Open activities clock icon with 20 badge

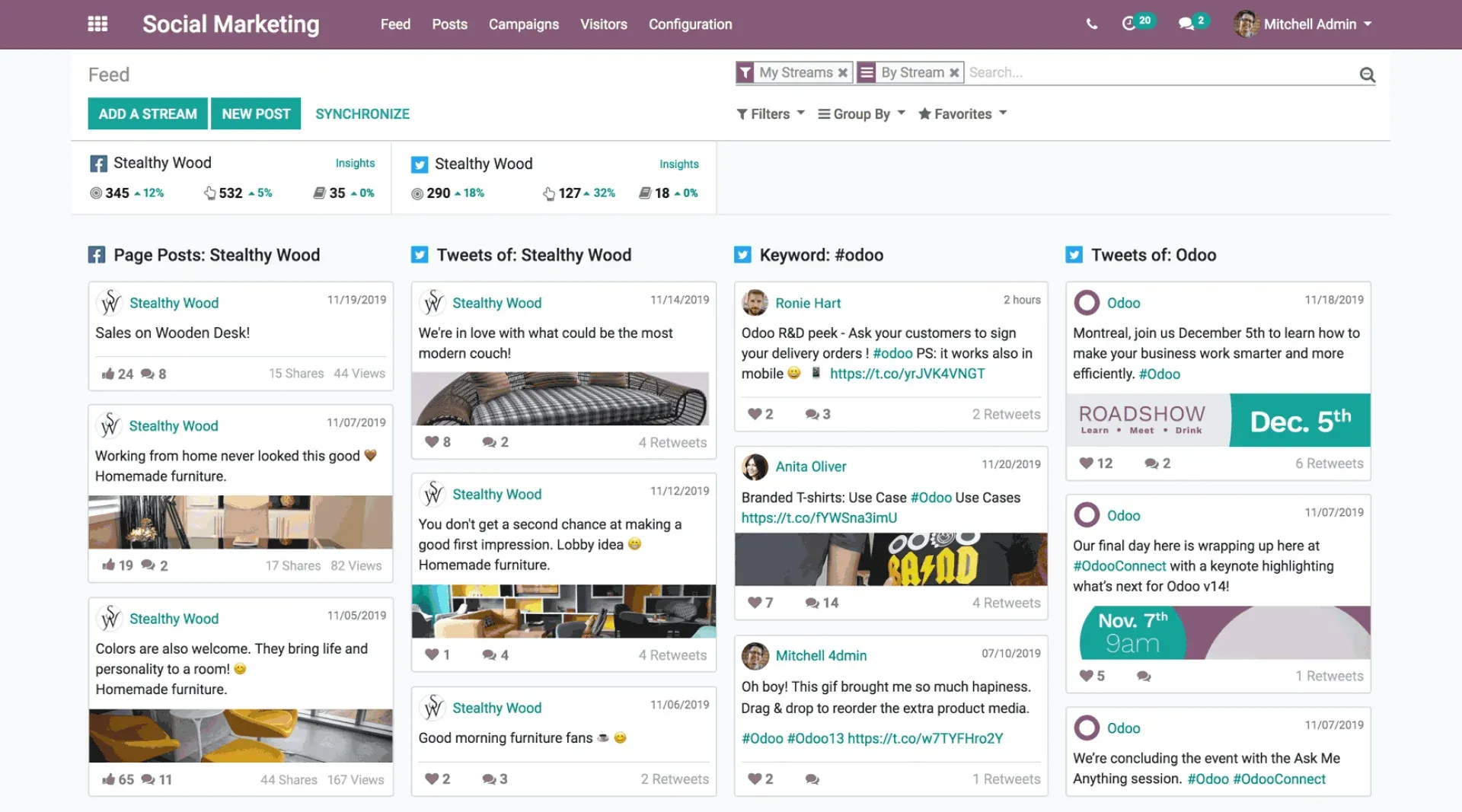click(1129, 24)
